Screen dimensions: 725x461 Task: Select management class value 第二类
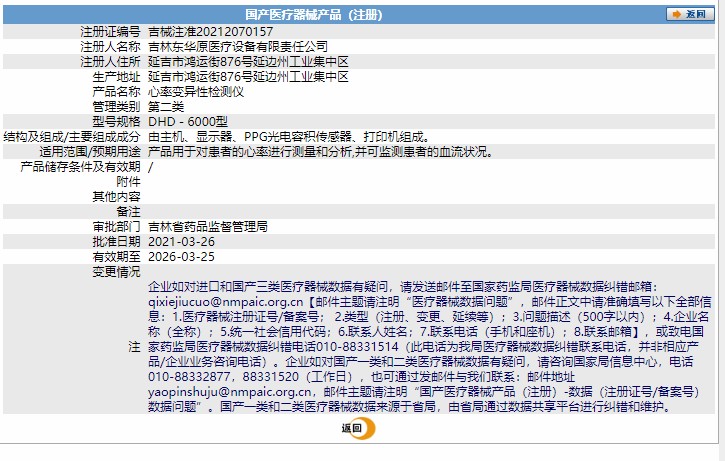[x=166, y=106]
